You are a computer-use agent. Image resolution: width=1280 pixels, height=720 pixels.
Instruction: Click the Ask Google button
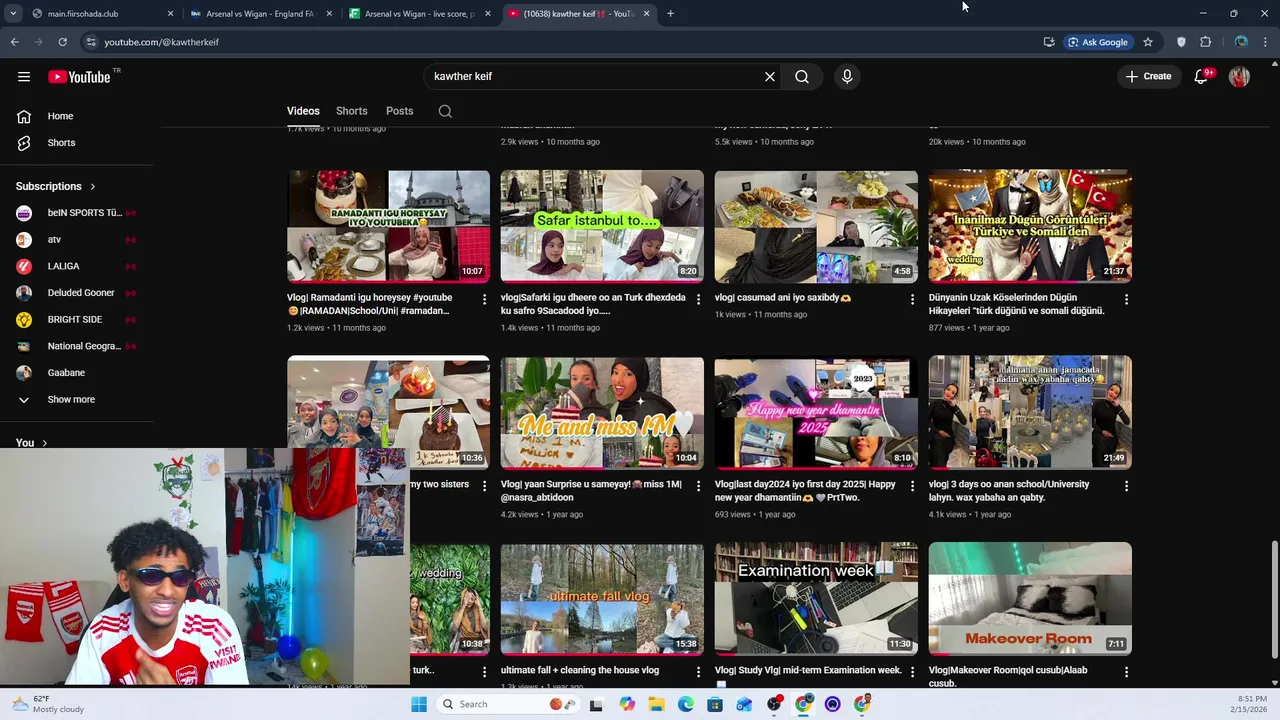coord(1098,42)
